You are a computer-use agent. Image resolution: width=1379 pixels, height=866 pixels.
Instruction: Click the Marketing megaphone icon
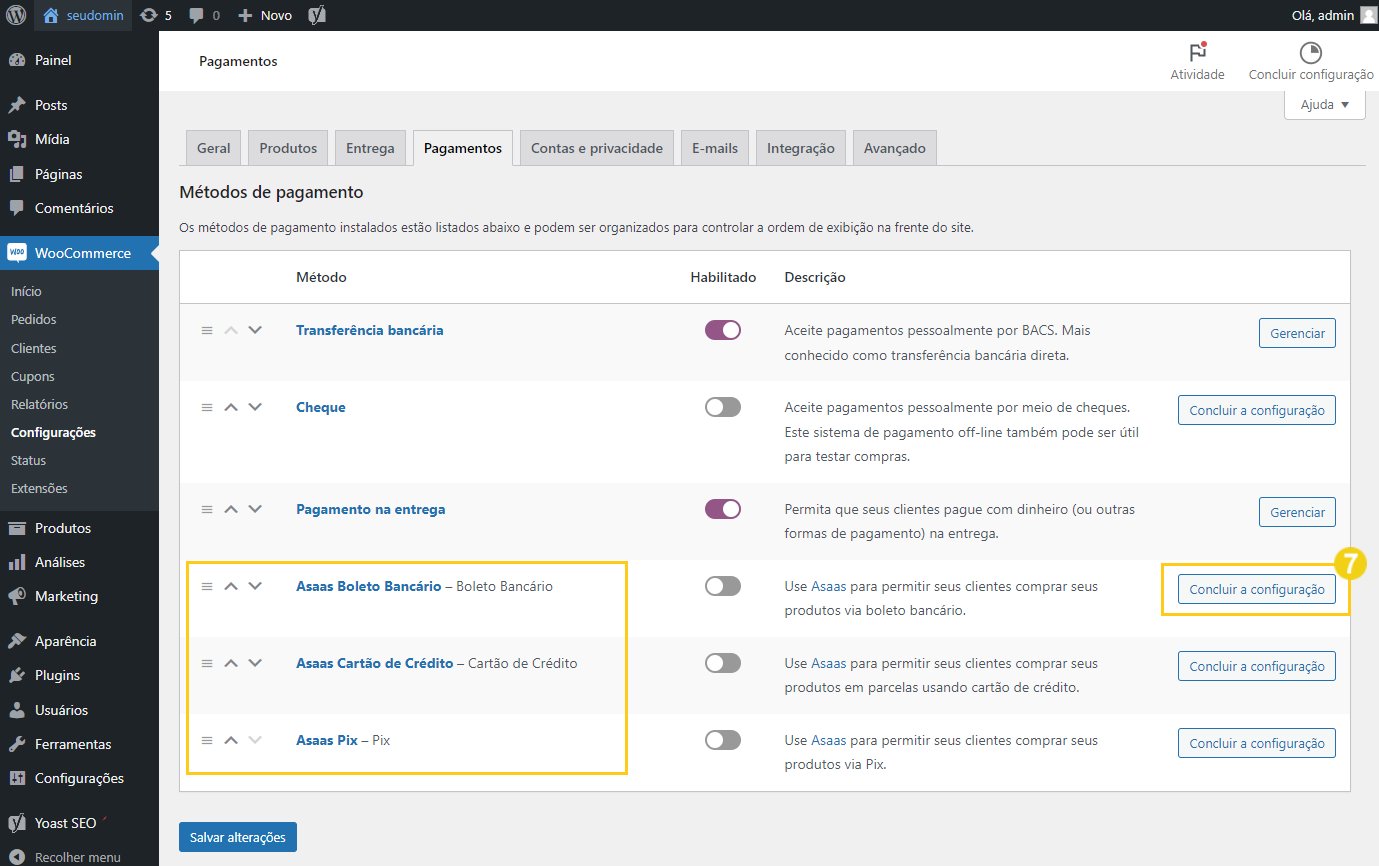coord(17,596)
